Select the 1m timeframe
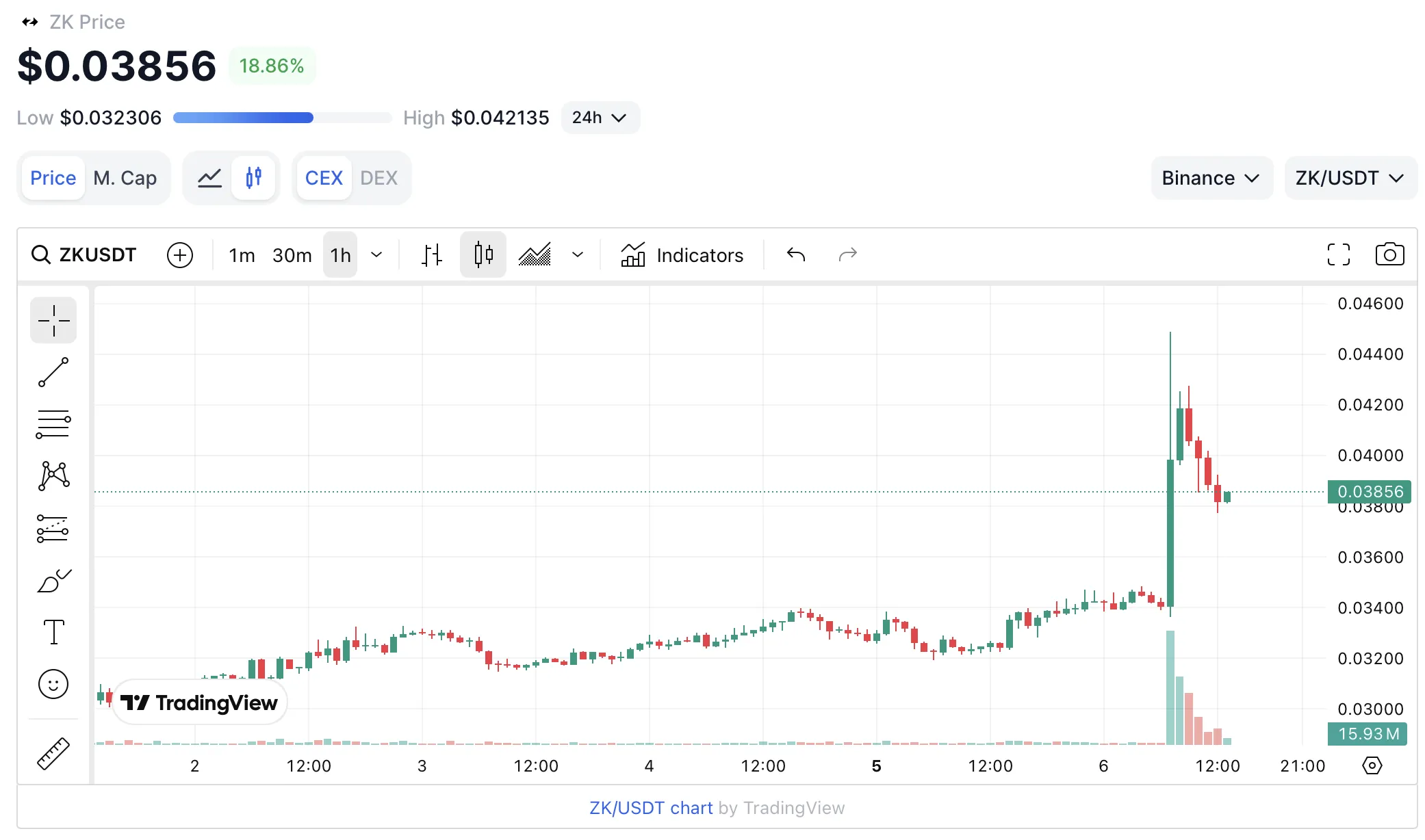The height and width of the screenshot is (840, 1425). 242,255
